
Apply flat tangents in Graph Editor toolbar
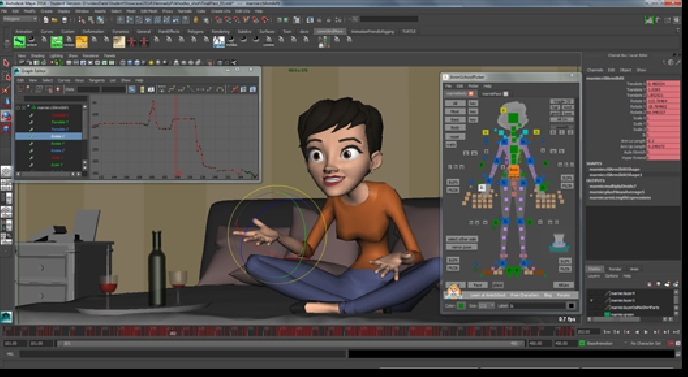click(x=200, y=89)
